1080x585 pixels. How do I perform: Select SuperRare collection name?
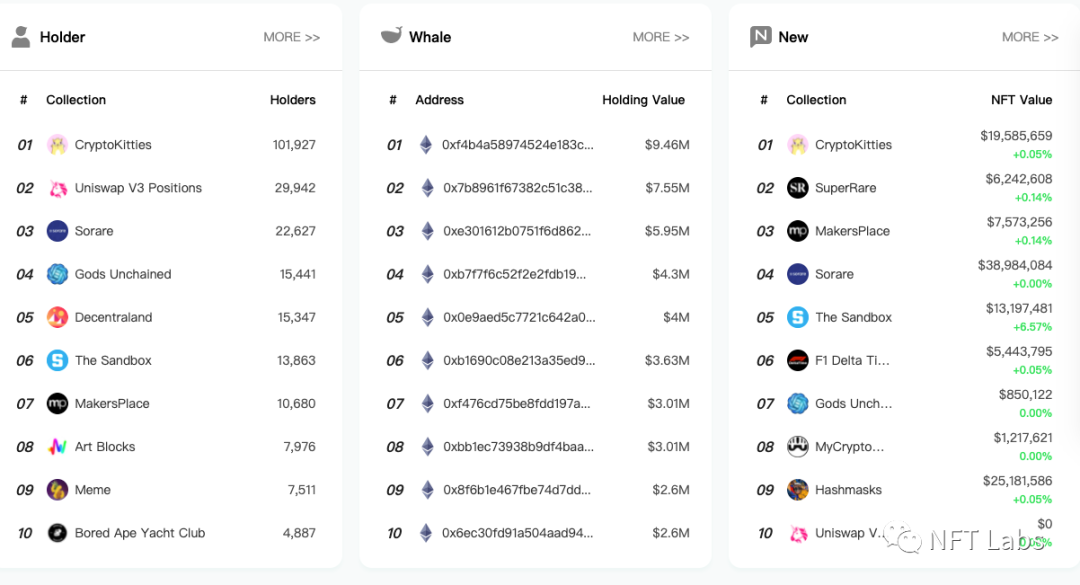pos(846,188)
